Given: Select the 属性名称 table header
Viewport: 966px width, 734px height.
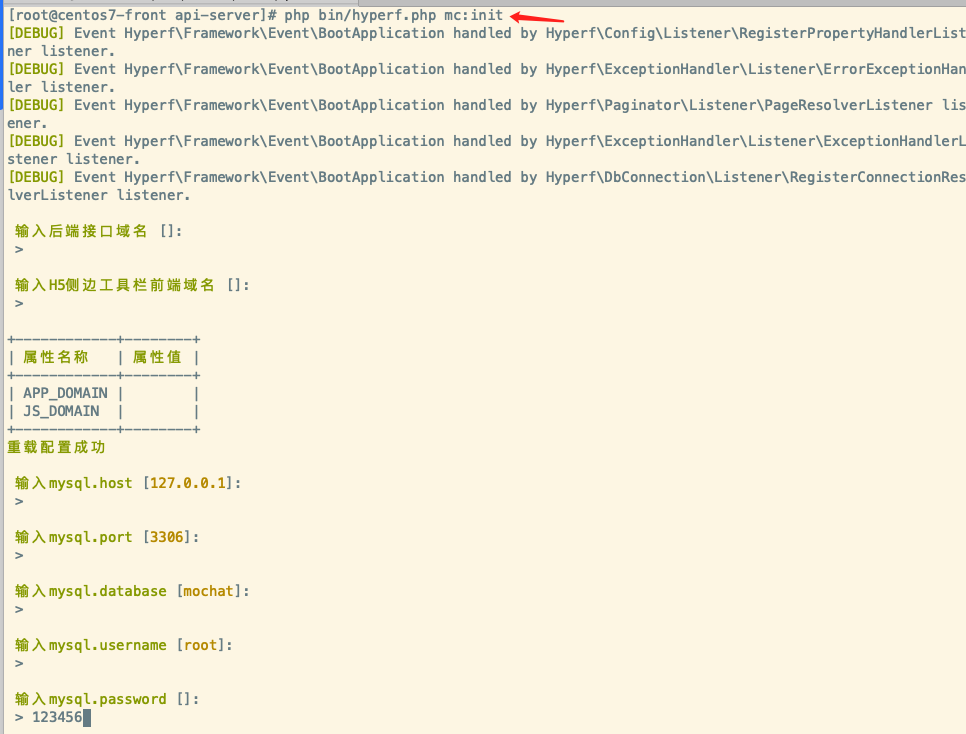Looking at the screenshot, I should (x=56, y=357).
